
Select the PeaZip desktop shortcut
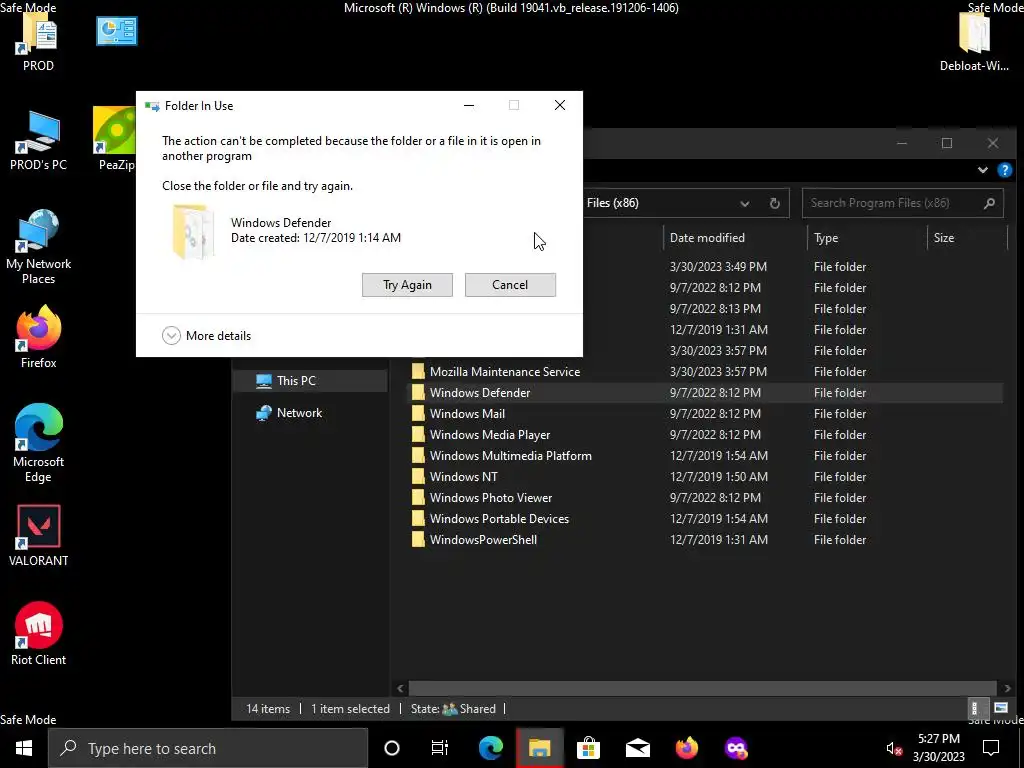pyautogui.click(x=115, y=138)
